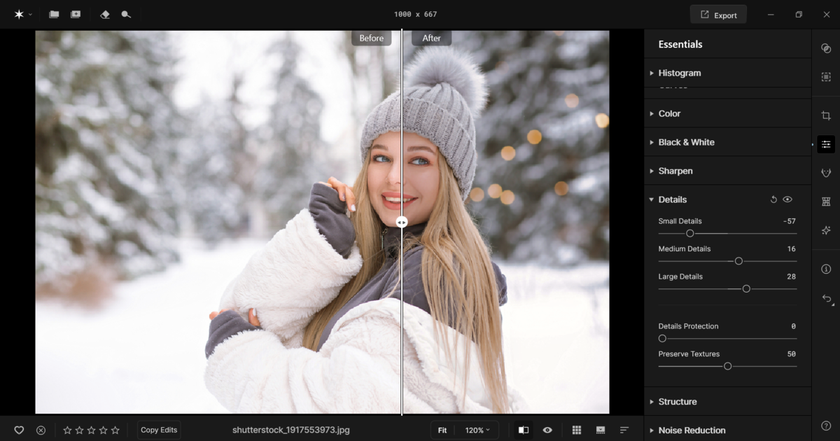
Task: Click the Export button
Action: click(718, 15)
